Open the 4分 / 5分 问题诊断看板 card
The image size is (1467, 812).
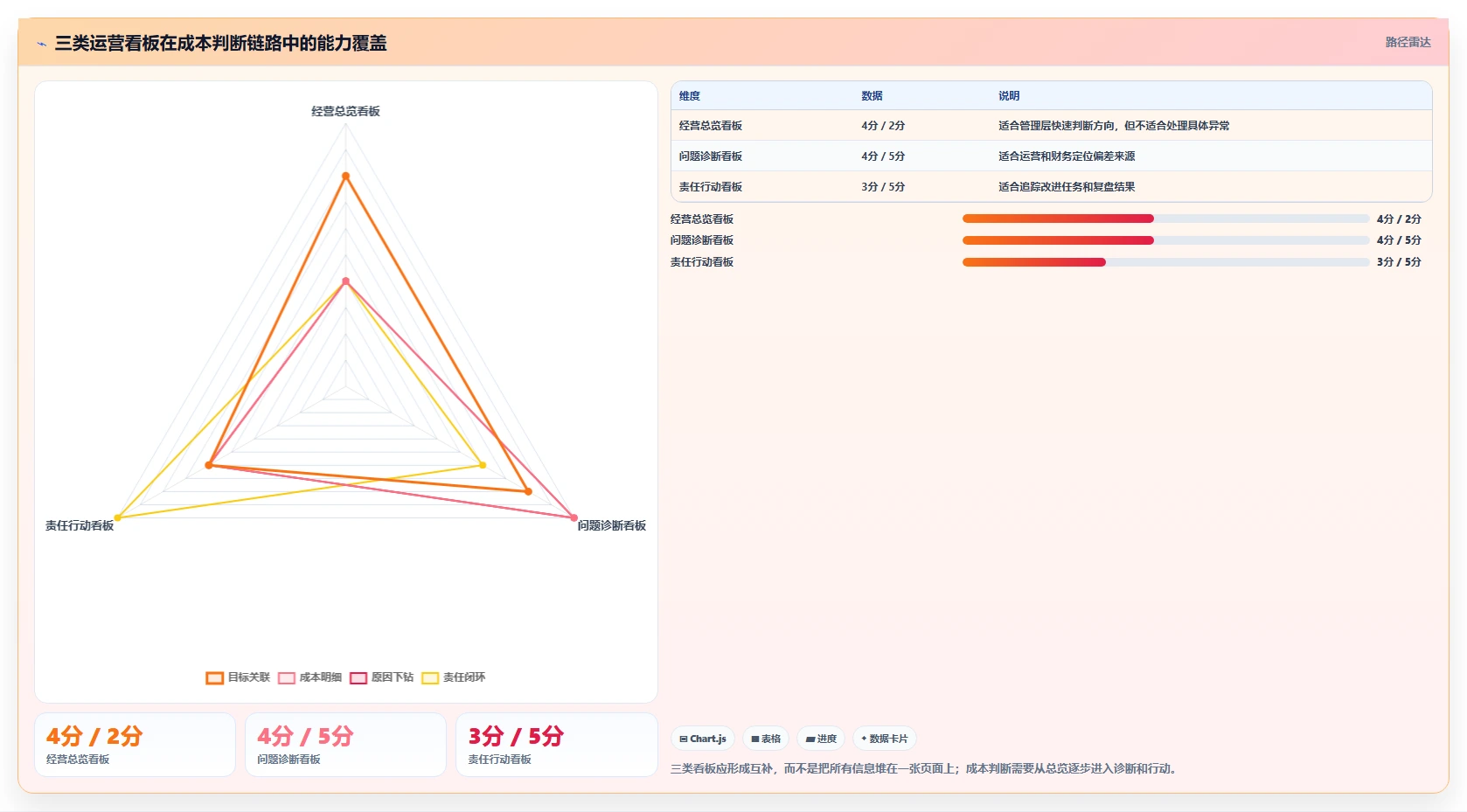345,745
